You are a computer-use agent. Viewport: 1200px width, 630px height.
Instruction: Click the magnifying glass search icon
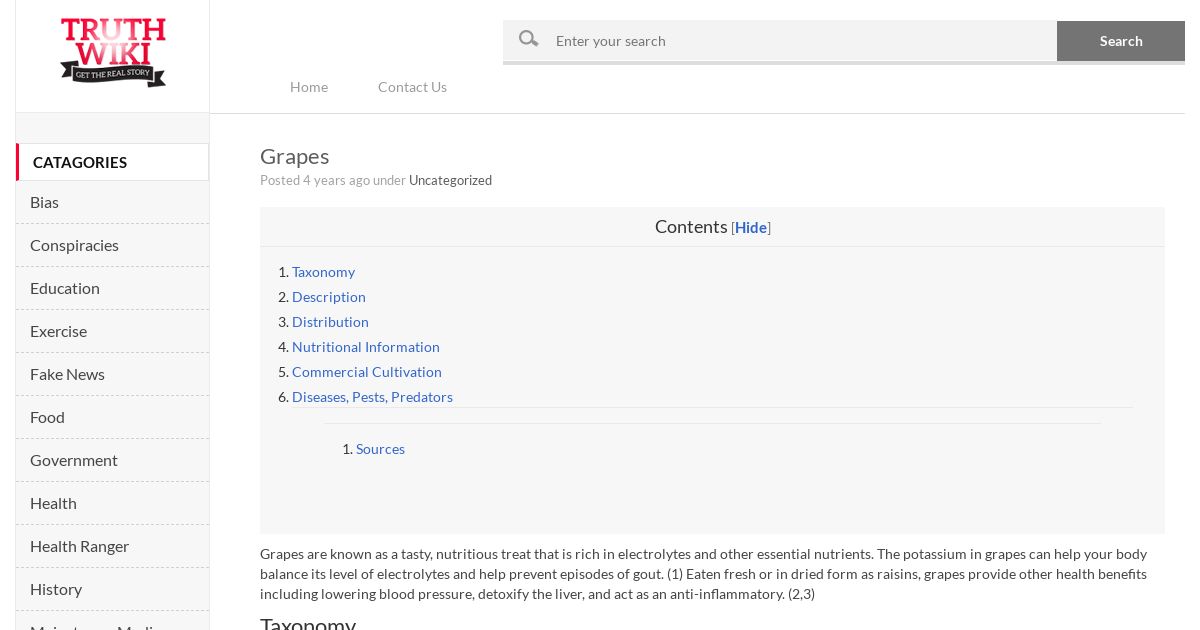tap(529, 40)
